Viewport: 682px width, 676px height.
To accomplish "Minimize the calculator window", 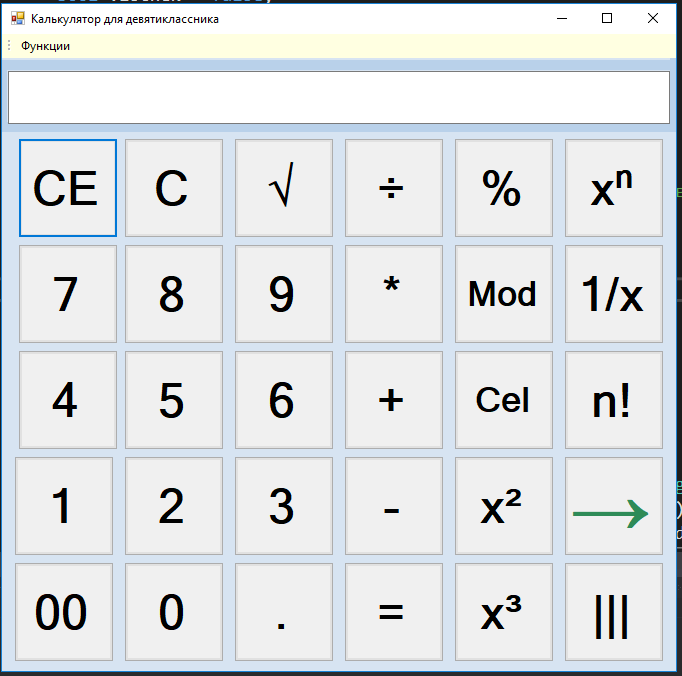I will pos(562,18).
